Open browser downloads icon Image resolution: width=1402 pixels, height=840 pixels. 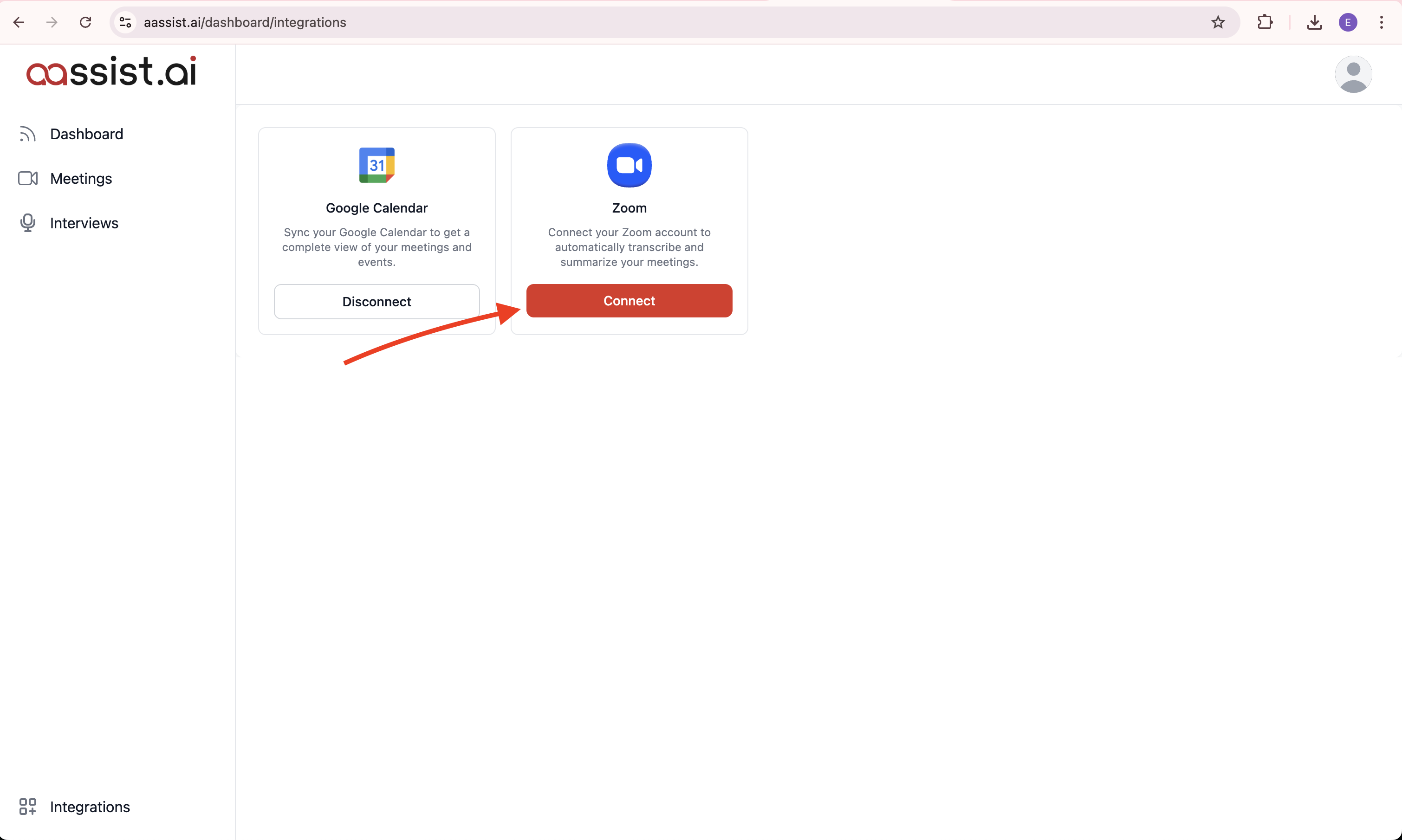pos(1314,23)
